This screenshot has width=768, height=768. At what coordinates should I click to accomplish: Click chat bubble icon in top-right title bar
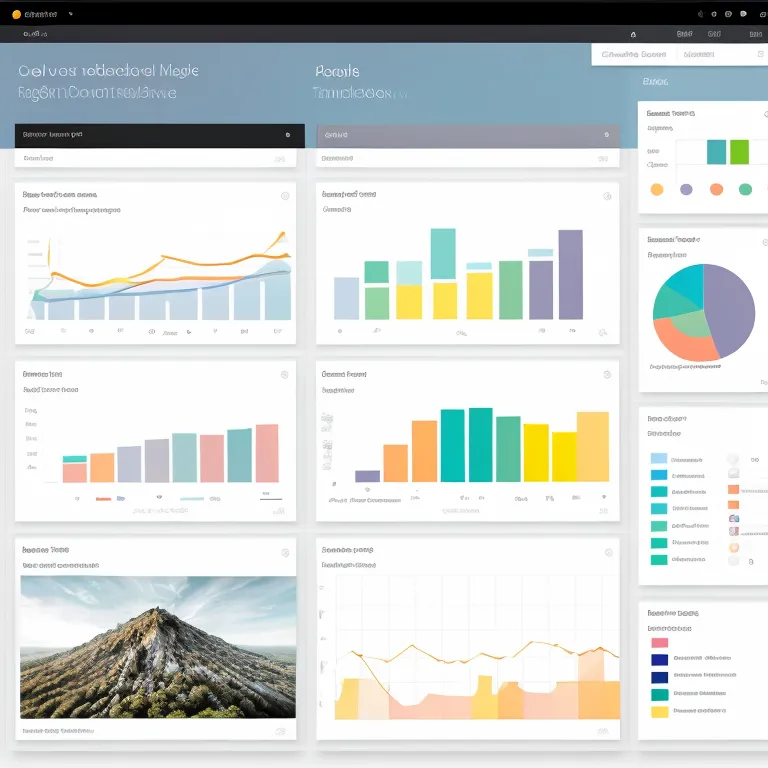pyautogui.click(x=743, y=14)
